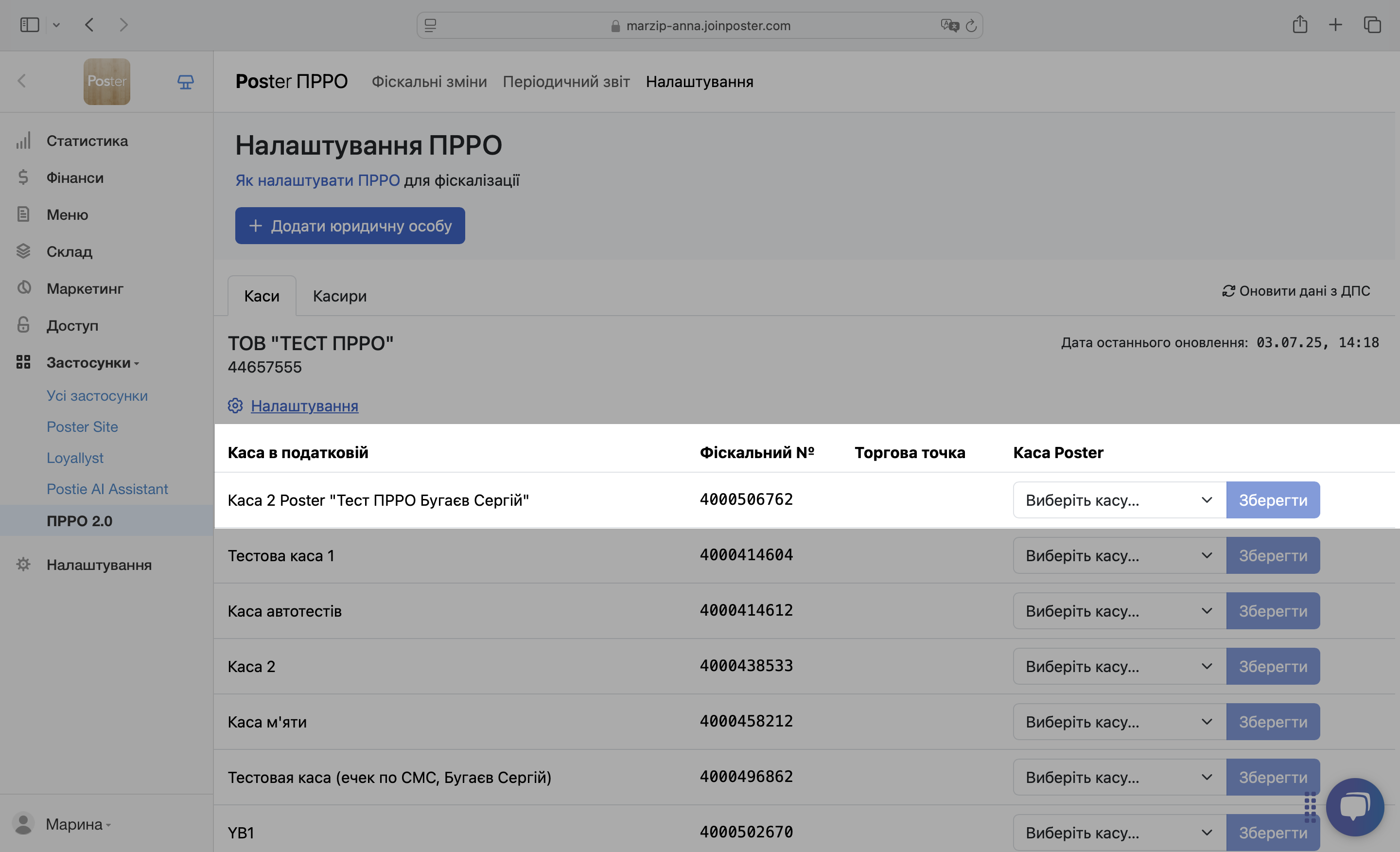The width and height of the screenshot is (1400, 852).
Task: Toggle the Safari sidebar icon
Action: click(30, 25)
